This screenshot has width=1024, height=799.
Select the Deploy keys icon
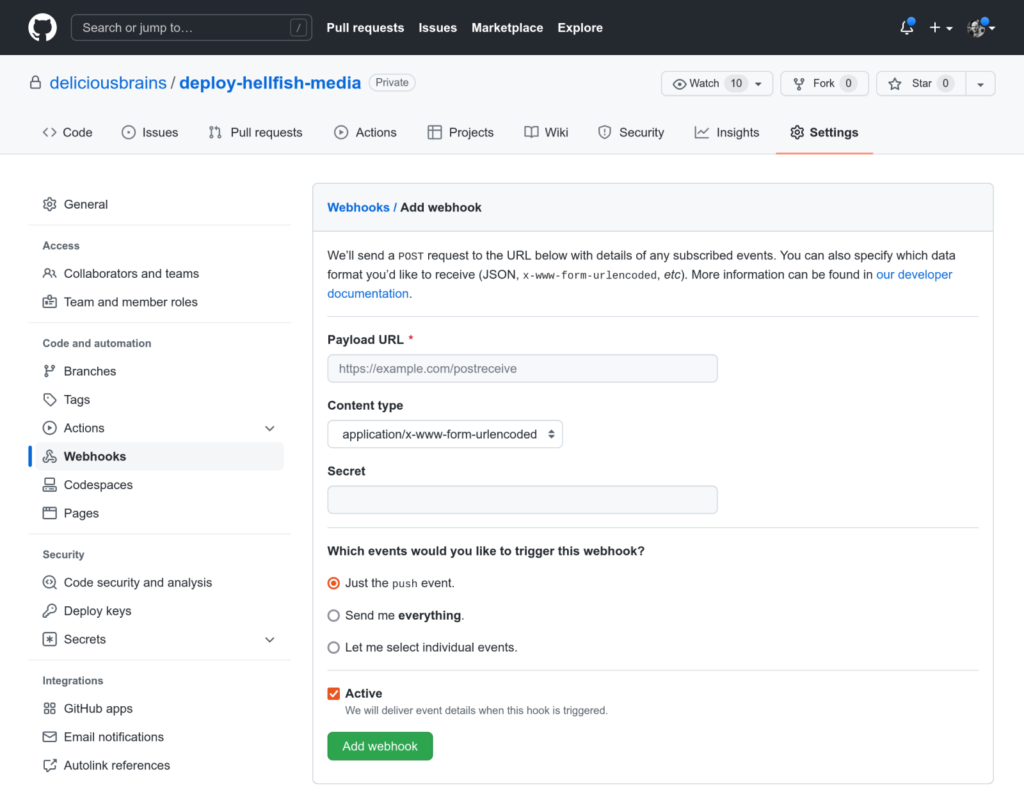pyautogui.click(x=50, y=610)
